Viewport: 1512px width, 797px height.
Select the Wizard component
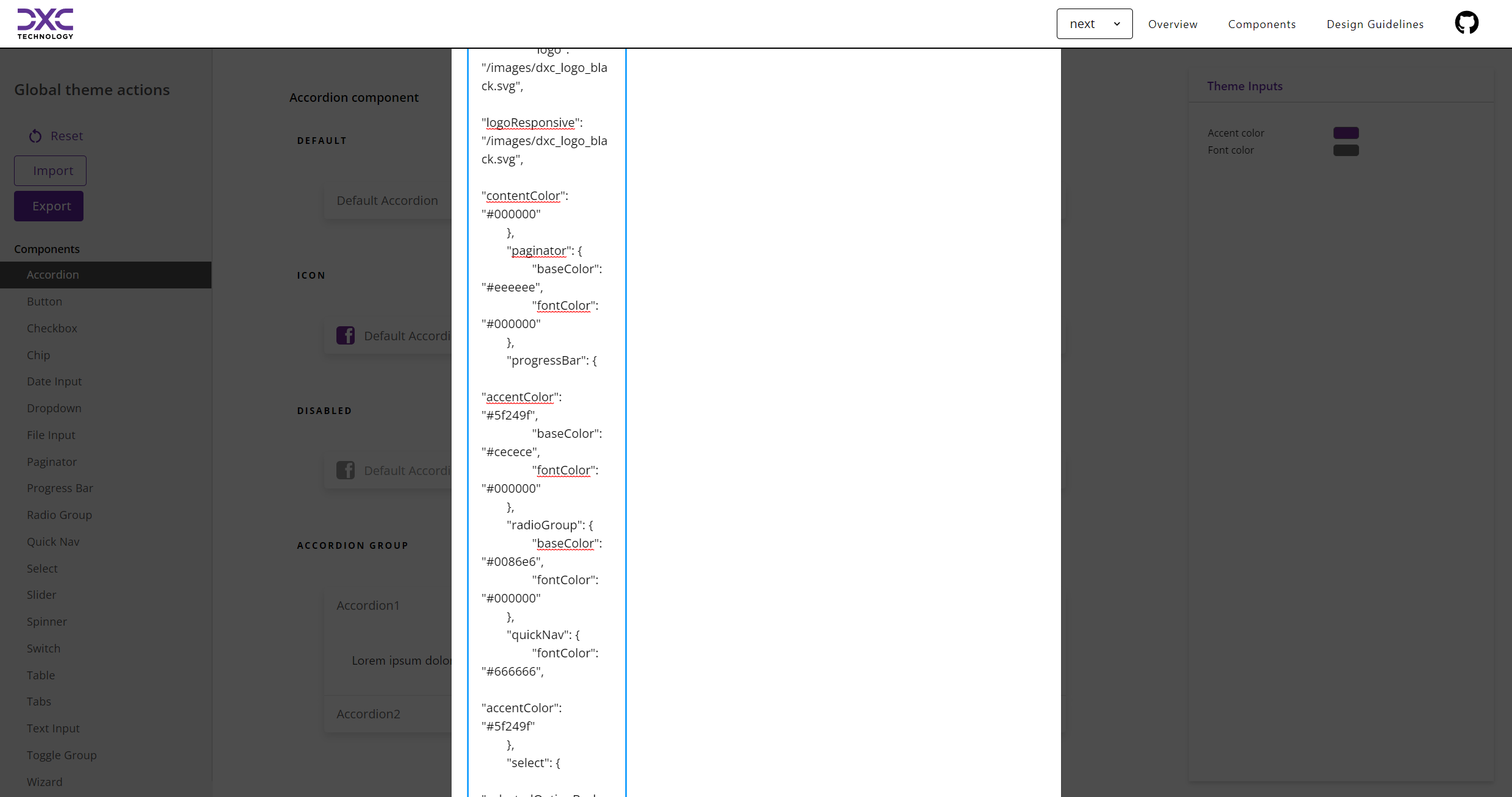(44, 781)
